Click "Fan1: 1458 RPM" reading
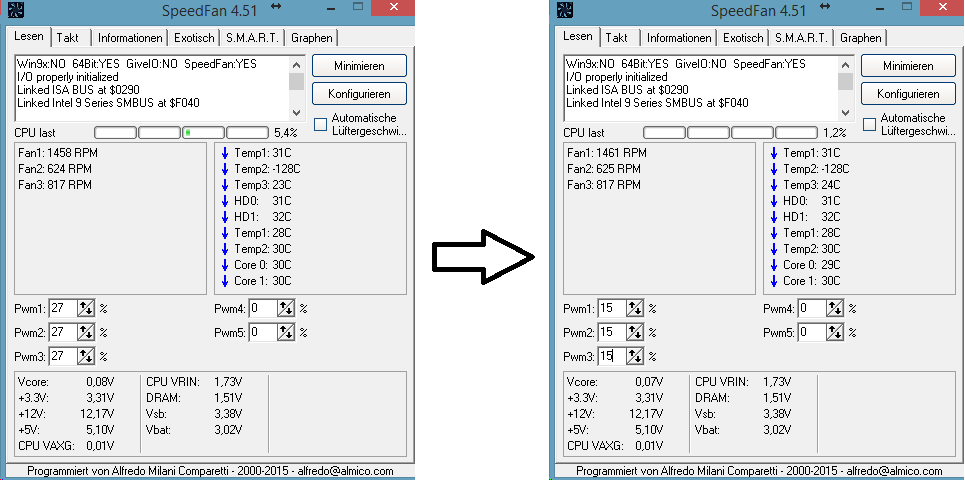 click(x=57, y=153)
